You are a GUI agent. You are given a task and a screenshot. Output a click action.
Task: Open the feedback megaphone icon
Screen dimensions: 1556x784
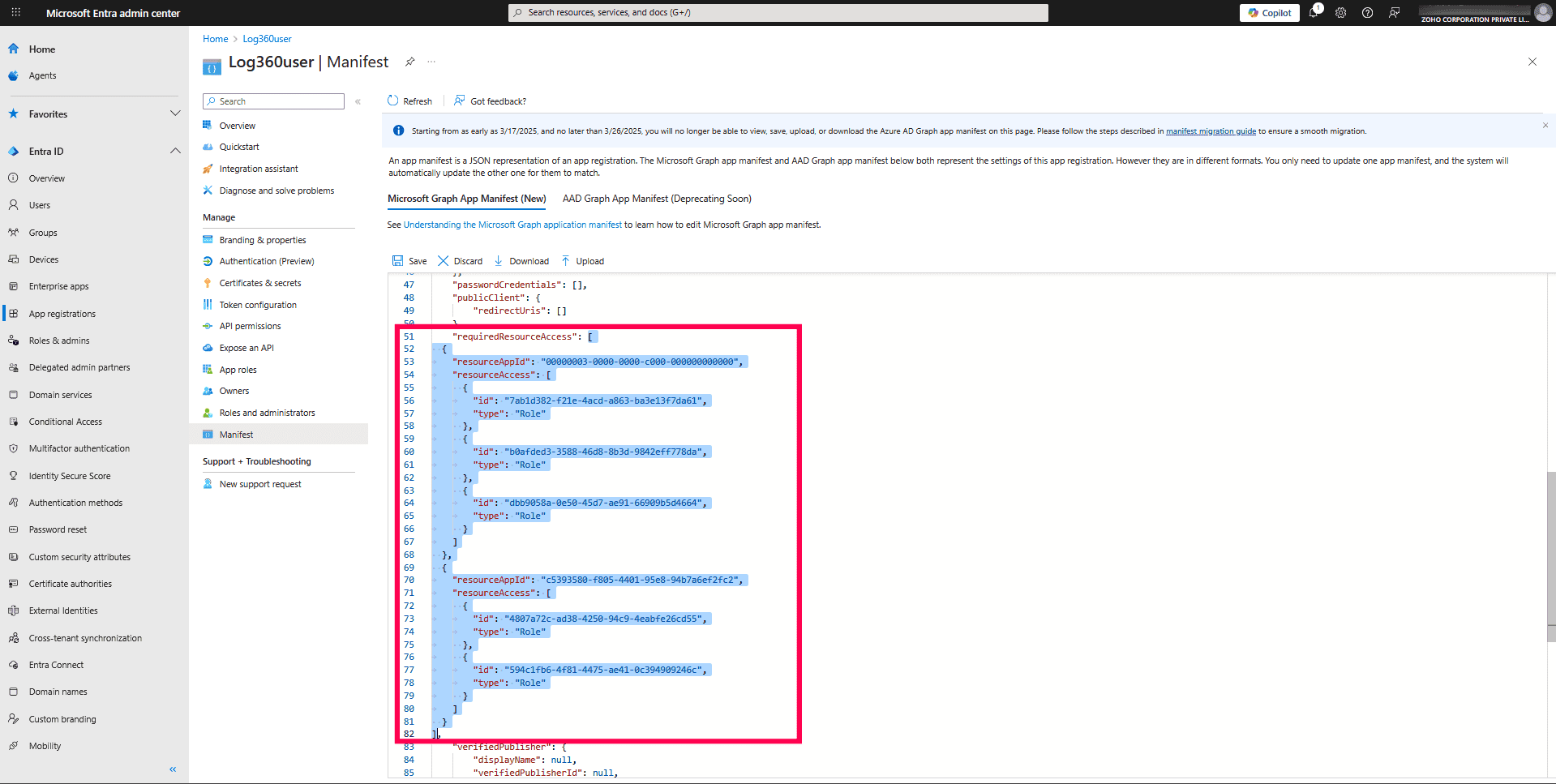[x=1393, y=12]
